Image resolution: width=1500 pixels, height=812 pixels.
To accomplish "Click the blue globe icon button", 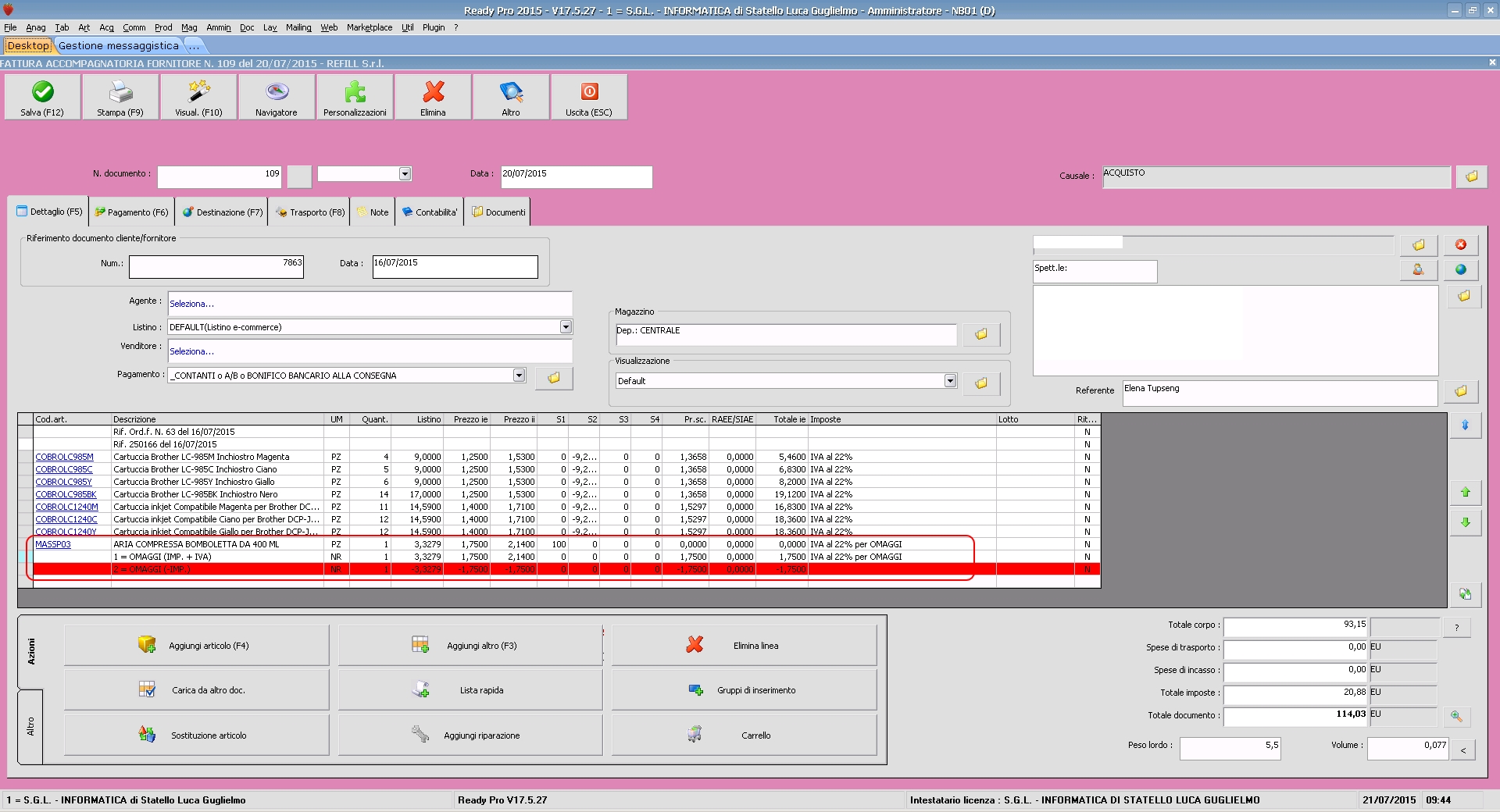I will click(1460, 269).
